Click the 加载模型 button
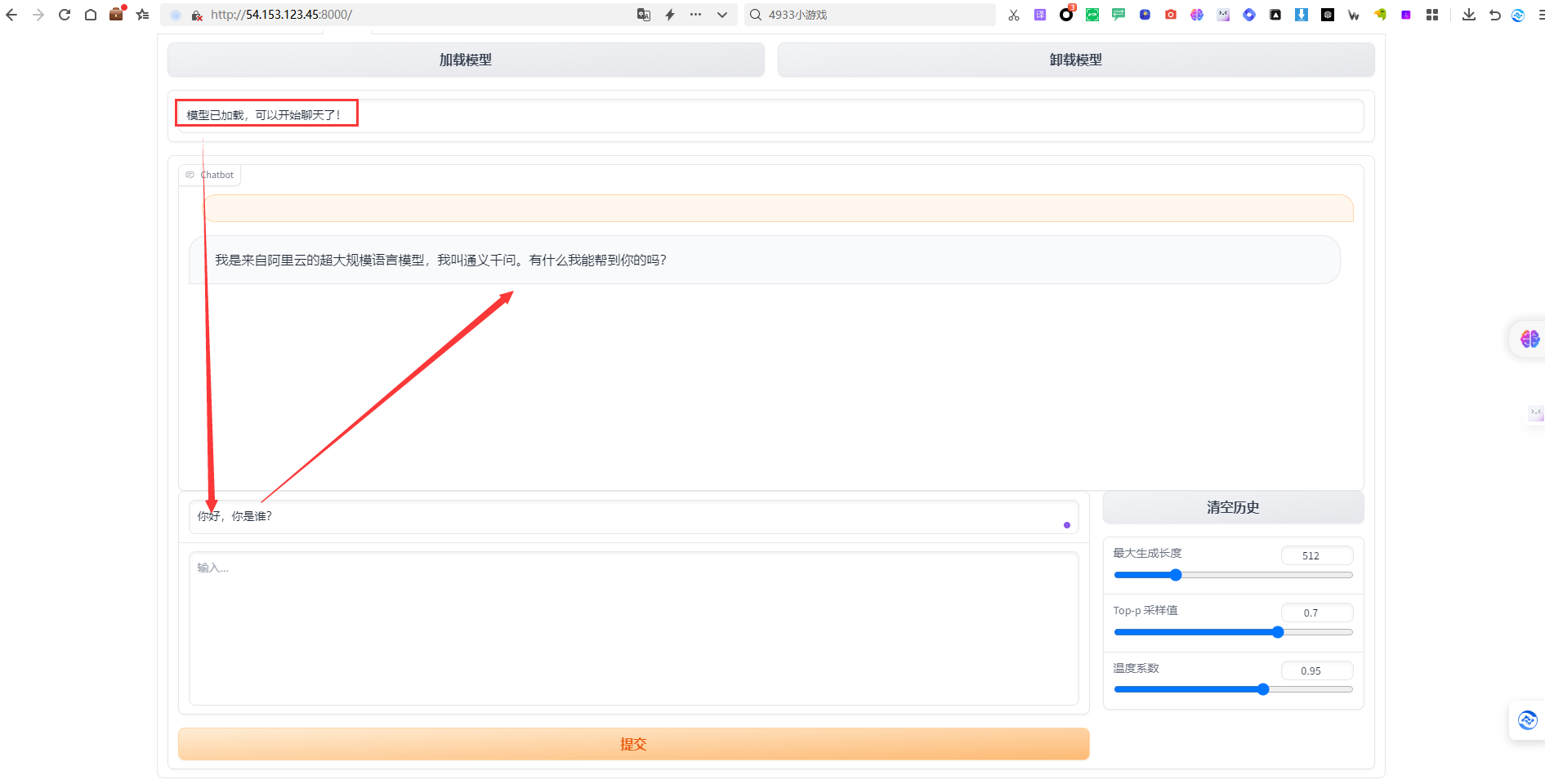The width and height of the screenshot is (1545, 784). (466, 60)
